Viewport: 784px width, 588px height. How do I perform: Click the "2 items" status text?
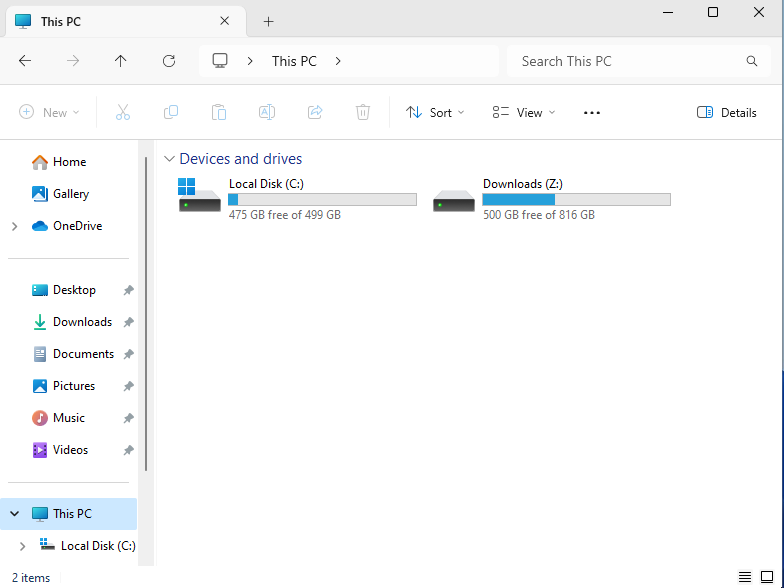(31, 578)
